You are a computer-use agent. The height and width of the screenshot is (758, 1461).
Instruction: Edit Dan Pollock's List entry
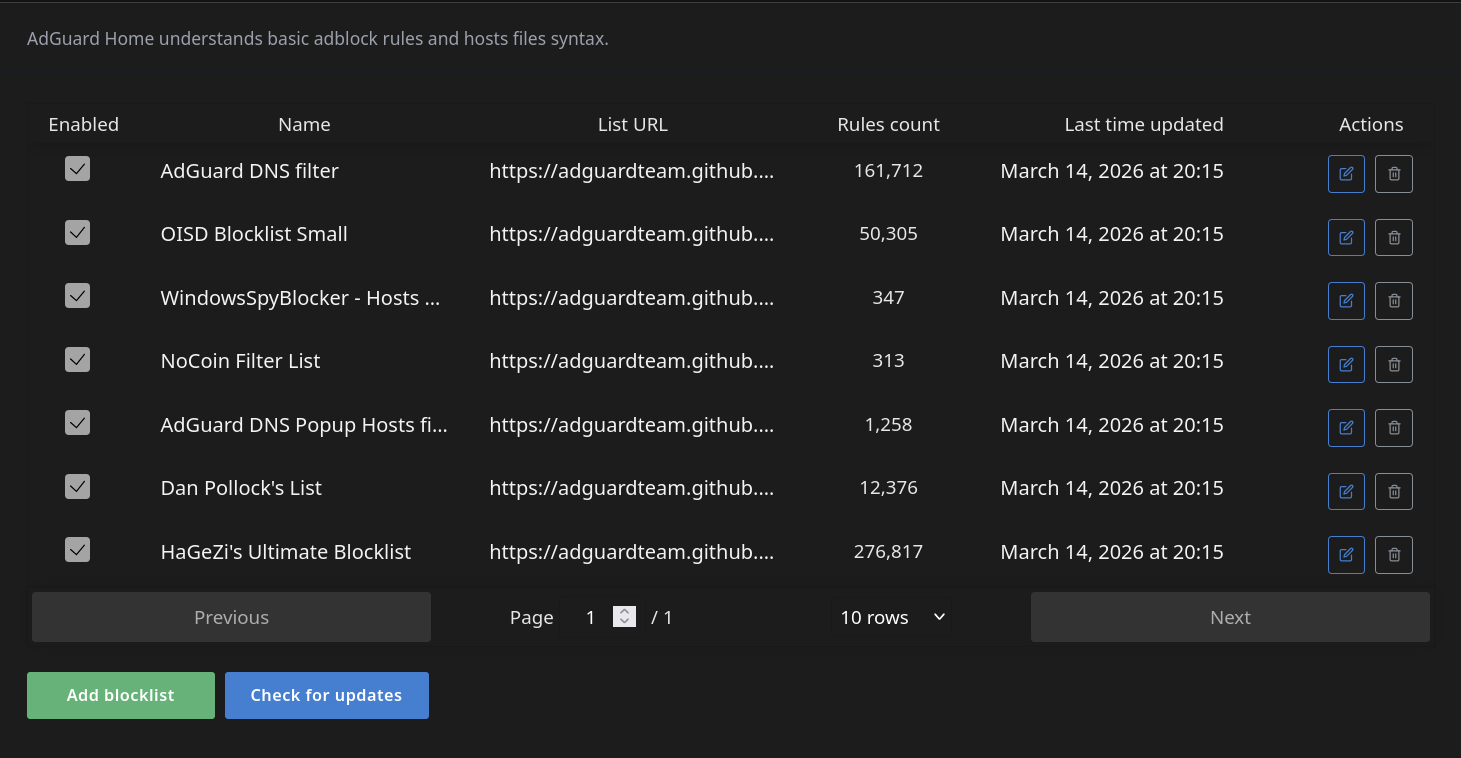(x=1346, y=492)
